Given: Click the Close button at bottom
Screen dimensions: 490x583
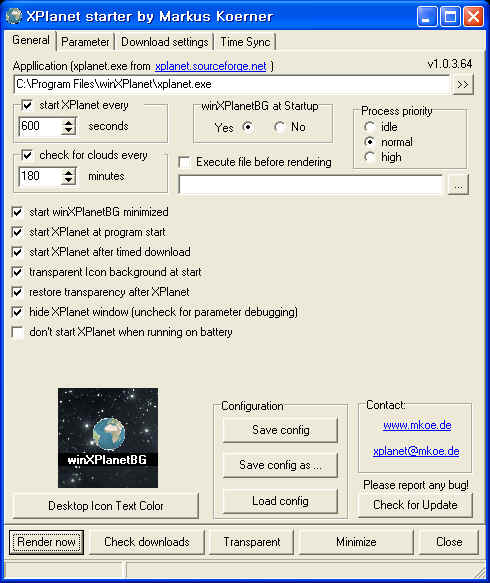Looking at the screenshot, I should click(449, 542).
